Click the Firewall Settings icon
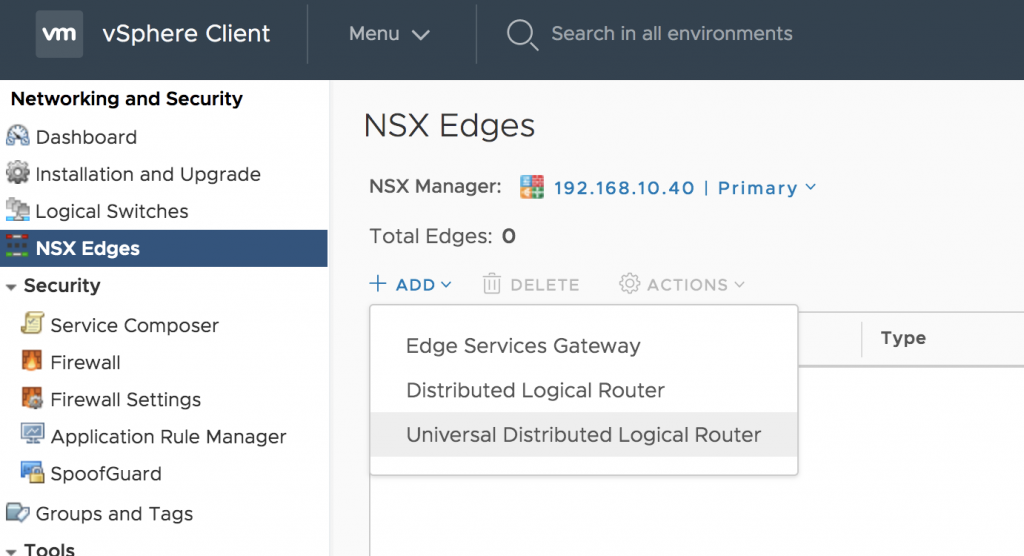This screenshot has height=556, width=1024. tap(32, 397)
